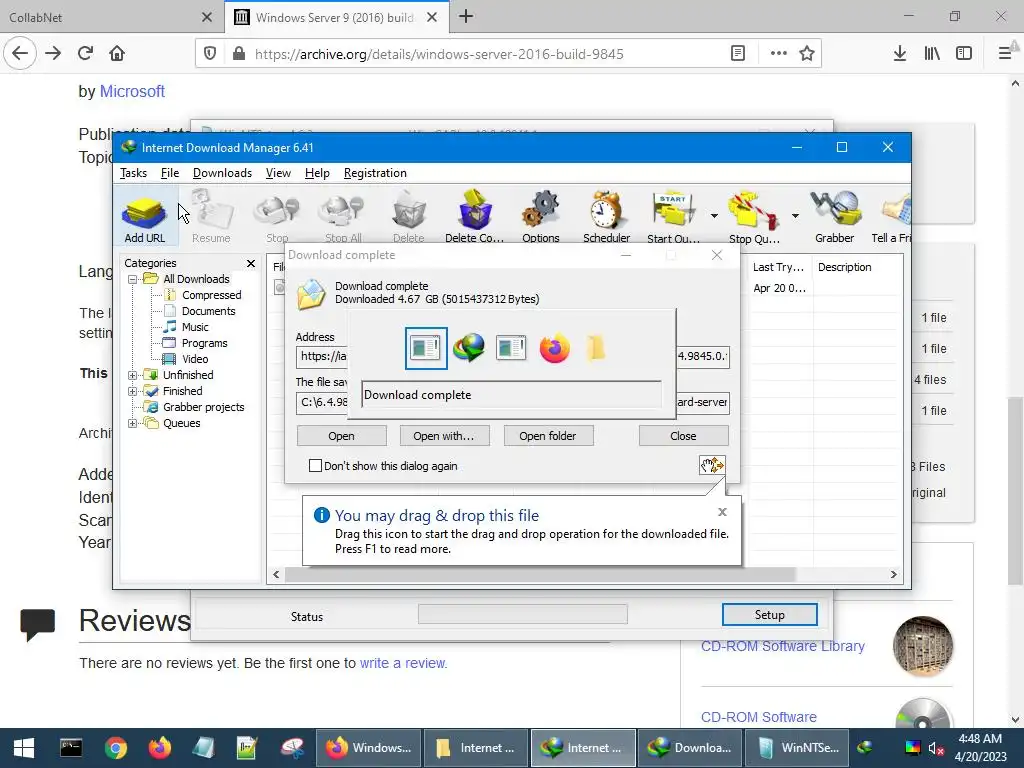Screen dimensions: 1024x768
Task: Expand the Finished category
Action: pyautogui.click(x=133, y=391)
